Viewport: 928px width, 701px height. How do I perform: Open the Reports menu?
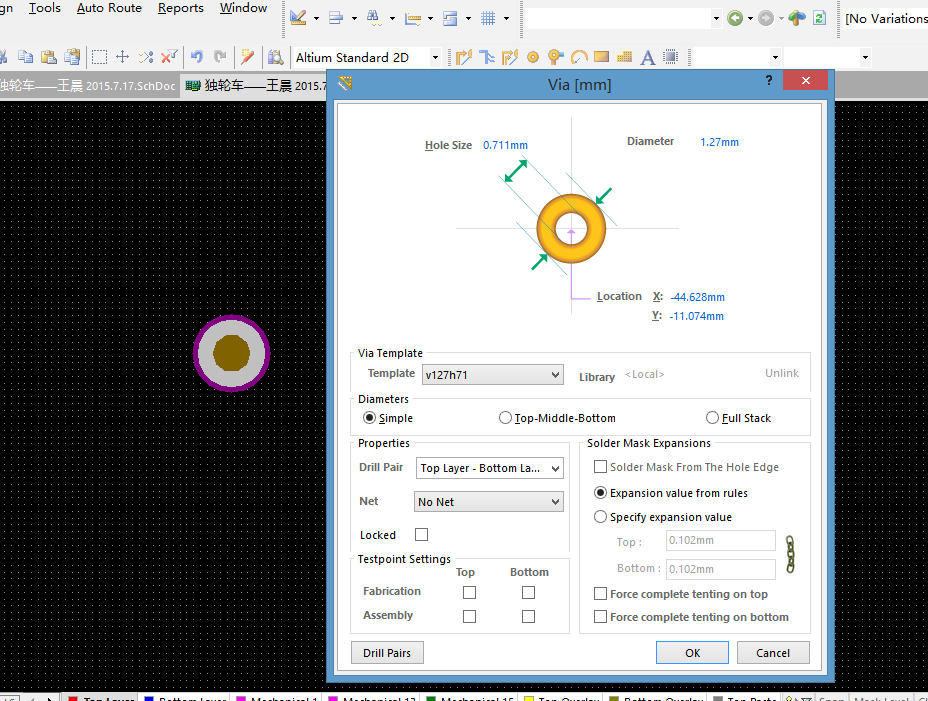[x=181, y=8]
